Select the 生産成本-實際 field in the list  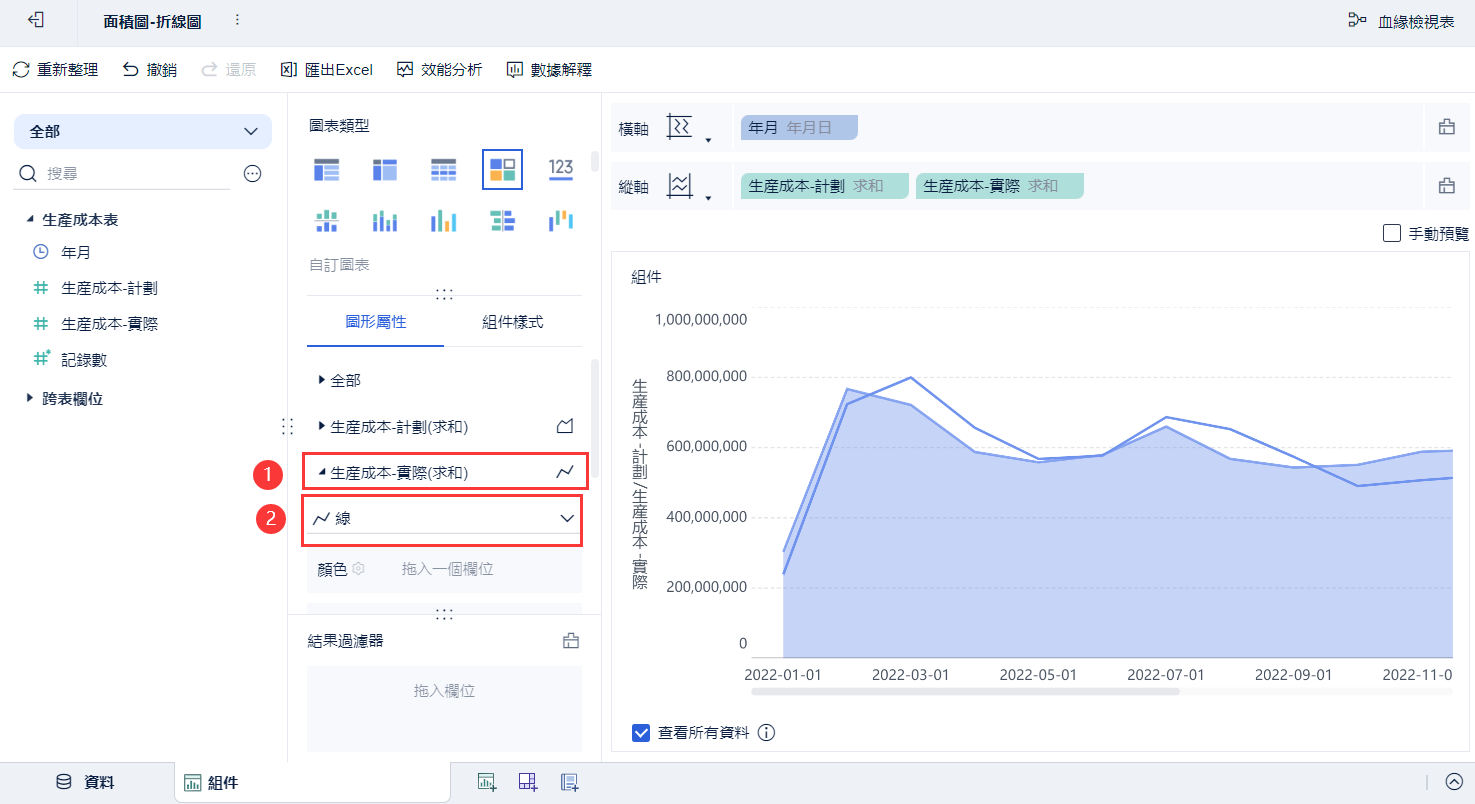tap(110, 324)
